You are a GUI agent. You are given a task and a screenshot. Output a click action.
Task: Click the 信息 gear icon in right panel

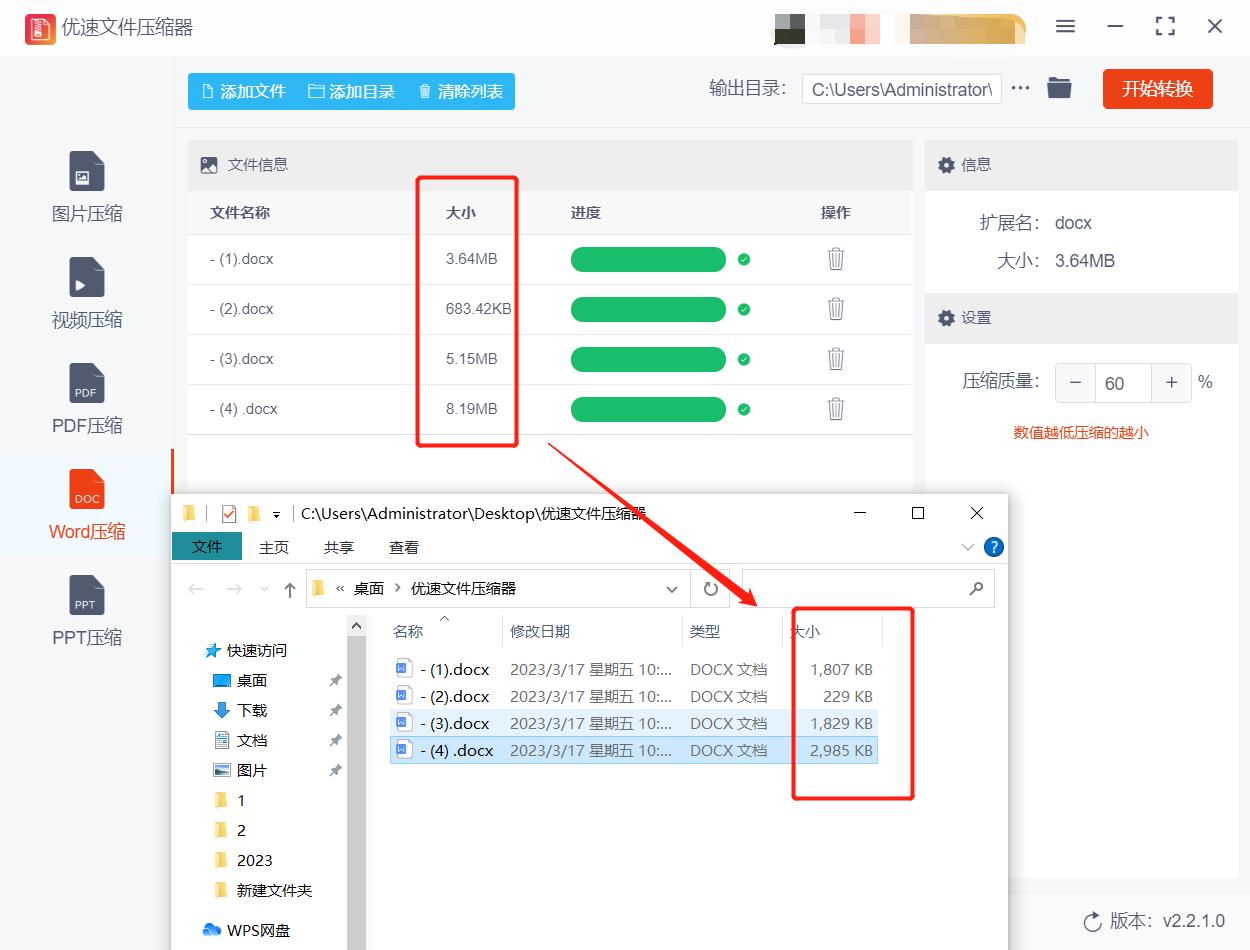coord(946,165)
